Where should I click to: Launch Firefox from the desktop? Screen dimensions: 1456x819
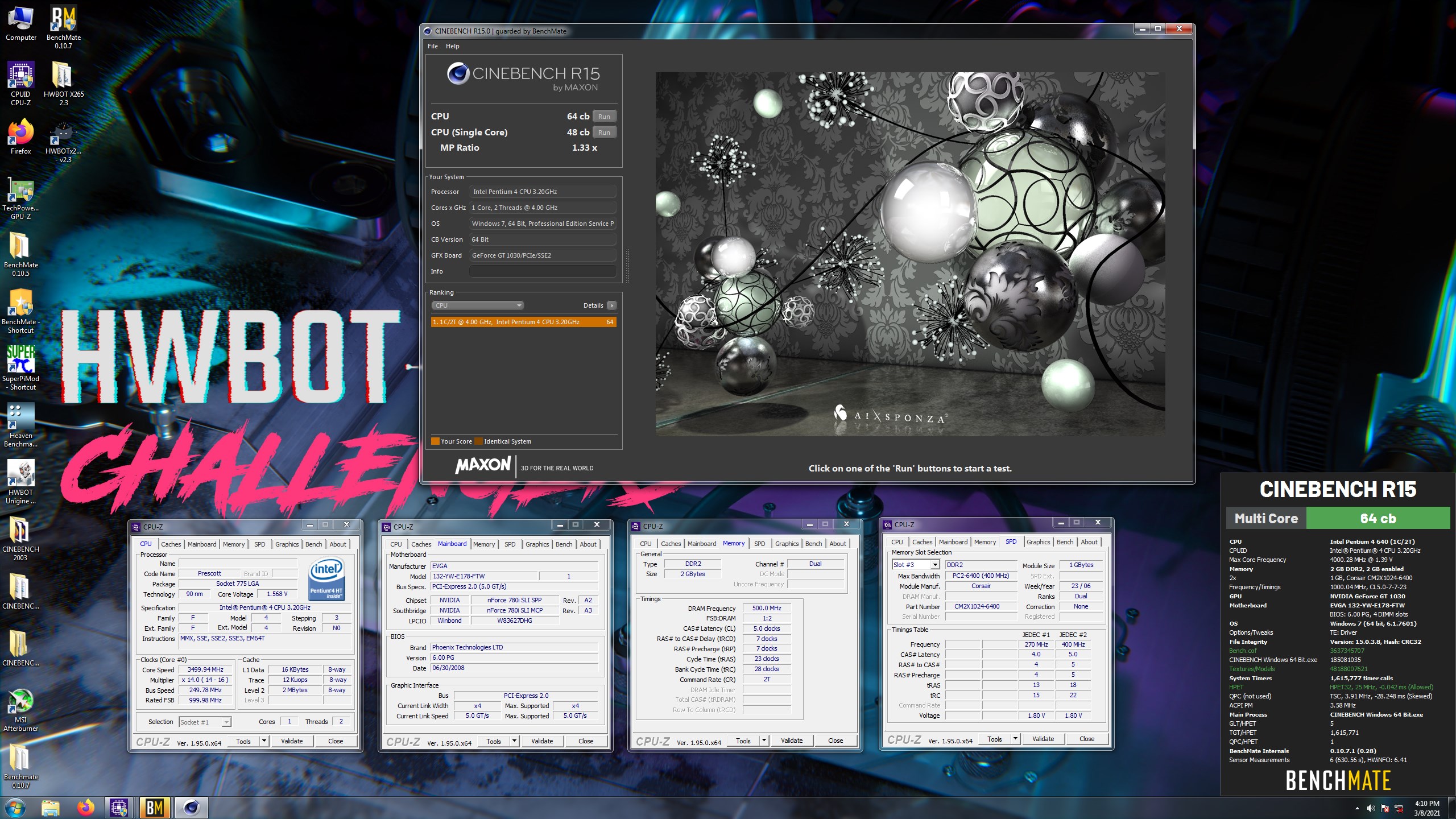click(21, 136)
